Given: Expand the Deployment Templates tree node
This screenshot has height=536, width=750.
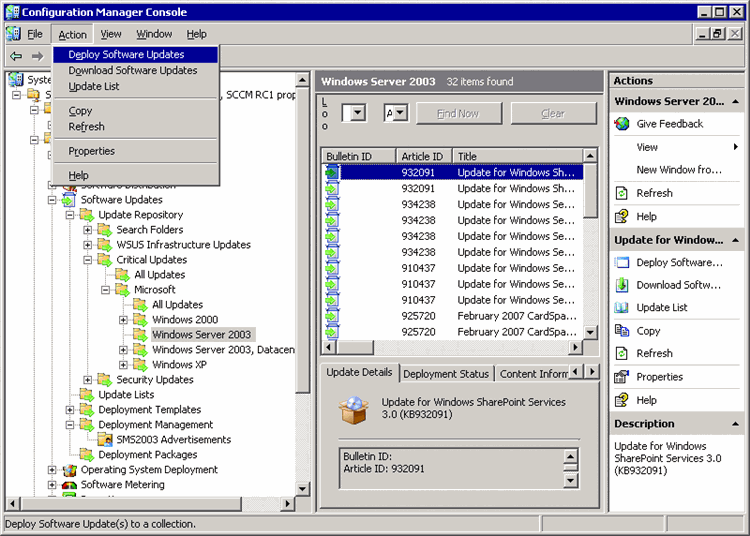Looking at the screenshot, I should [x=70, y=410].
